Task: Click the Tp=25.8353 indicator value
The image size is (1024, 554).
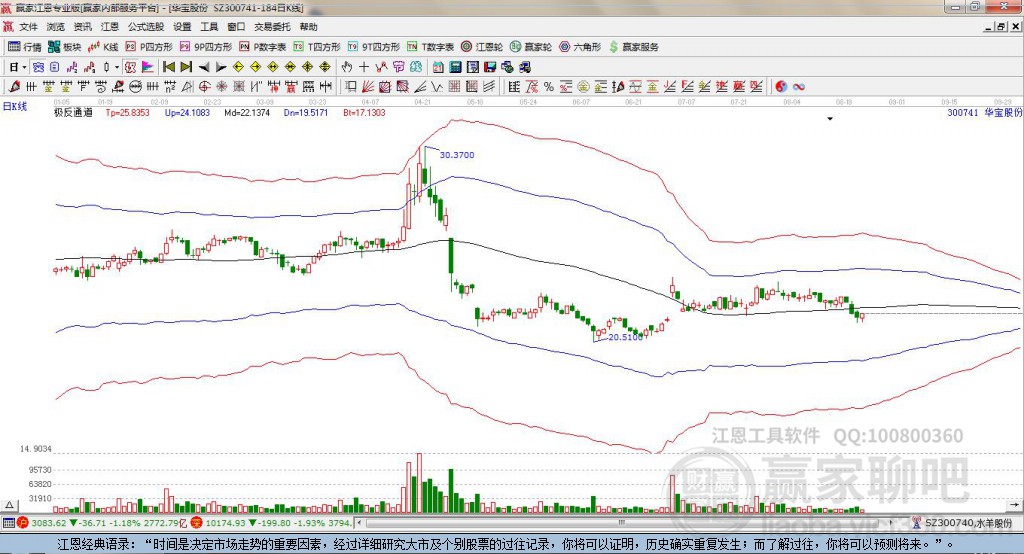Action: (x=127, y=112)
